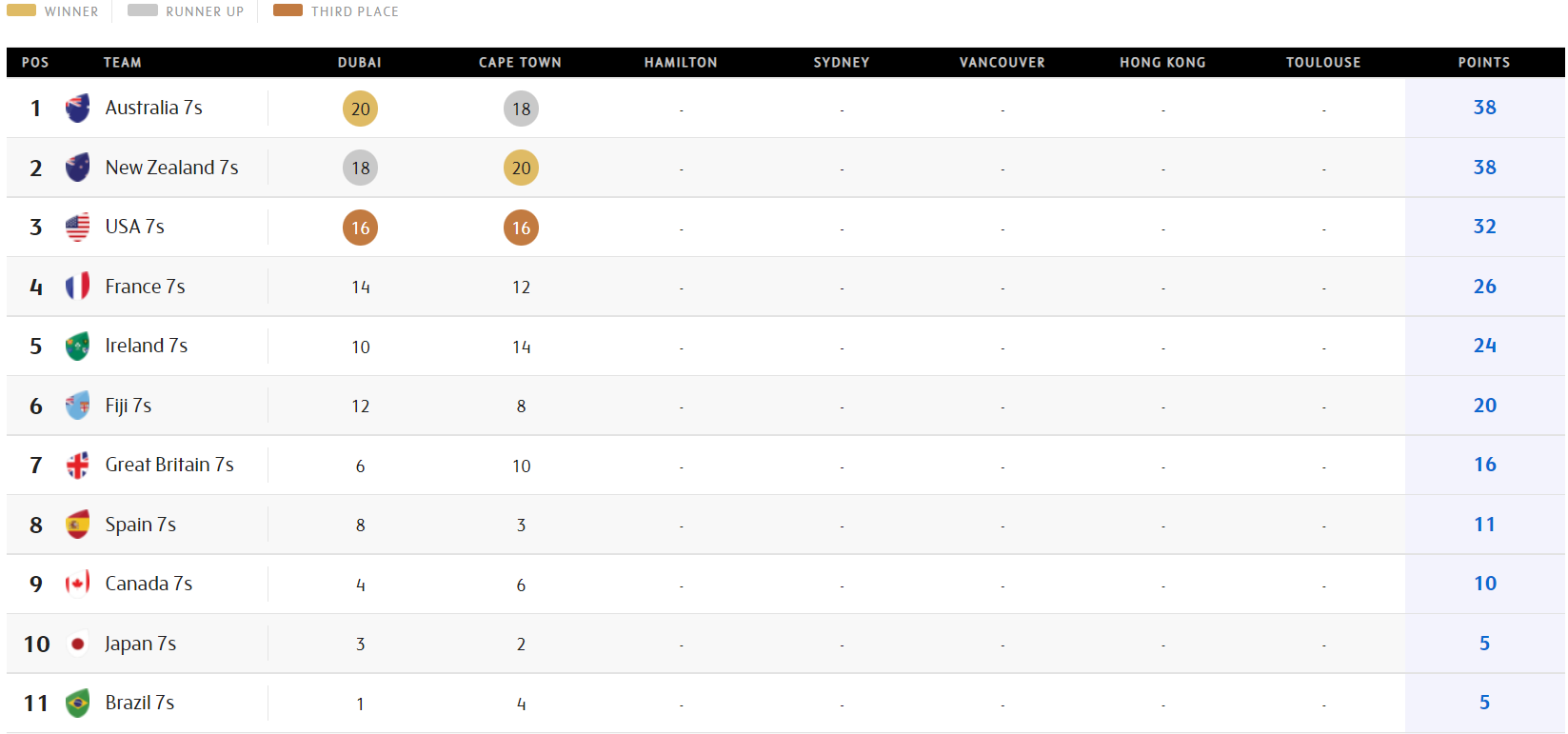Click the New Zealand 7s flag icon
This screenshot has width=1568, height=734.
[x=77, y=168]
